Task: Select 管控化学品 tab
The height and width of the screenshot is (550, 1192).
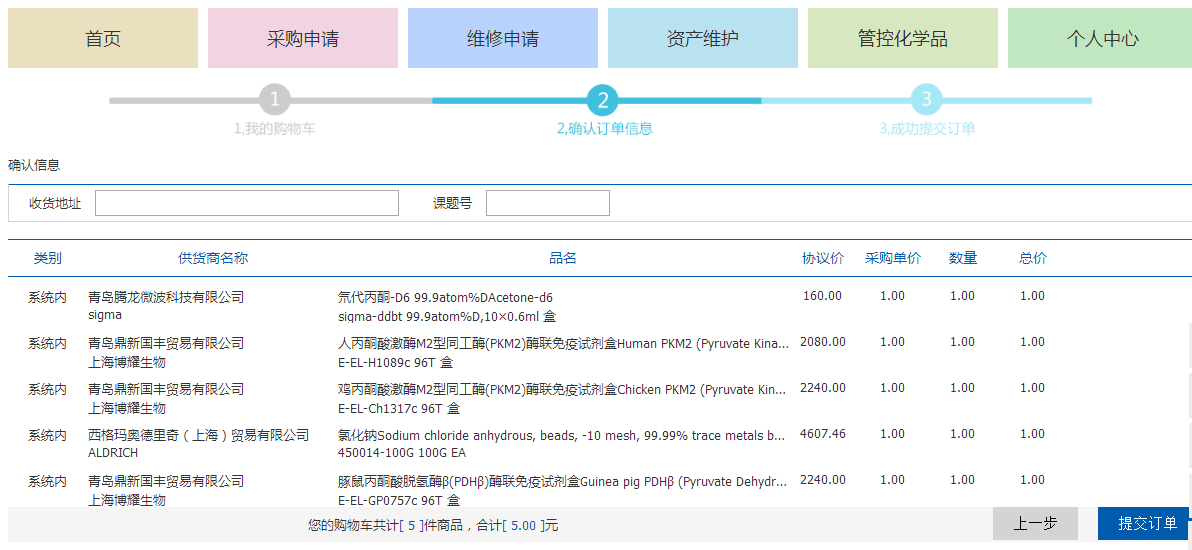Action: pos(902,38)
